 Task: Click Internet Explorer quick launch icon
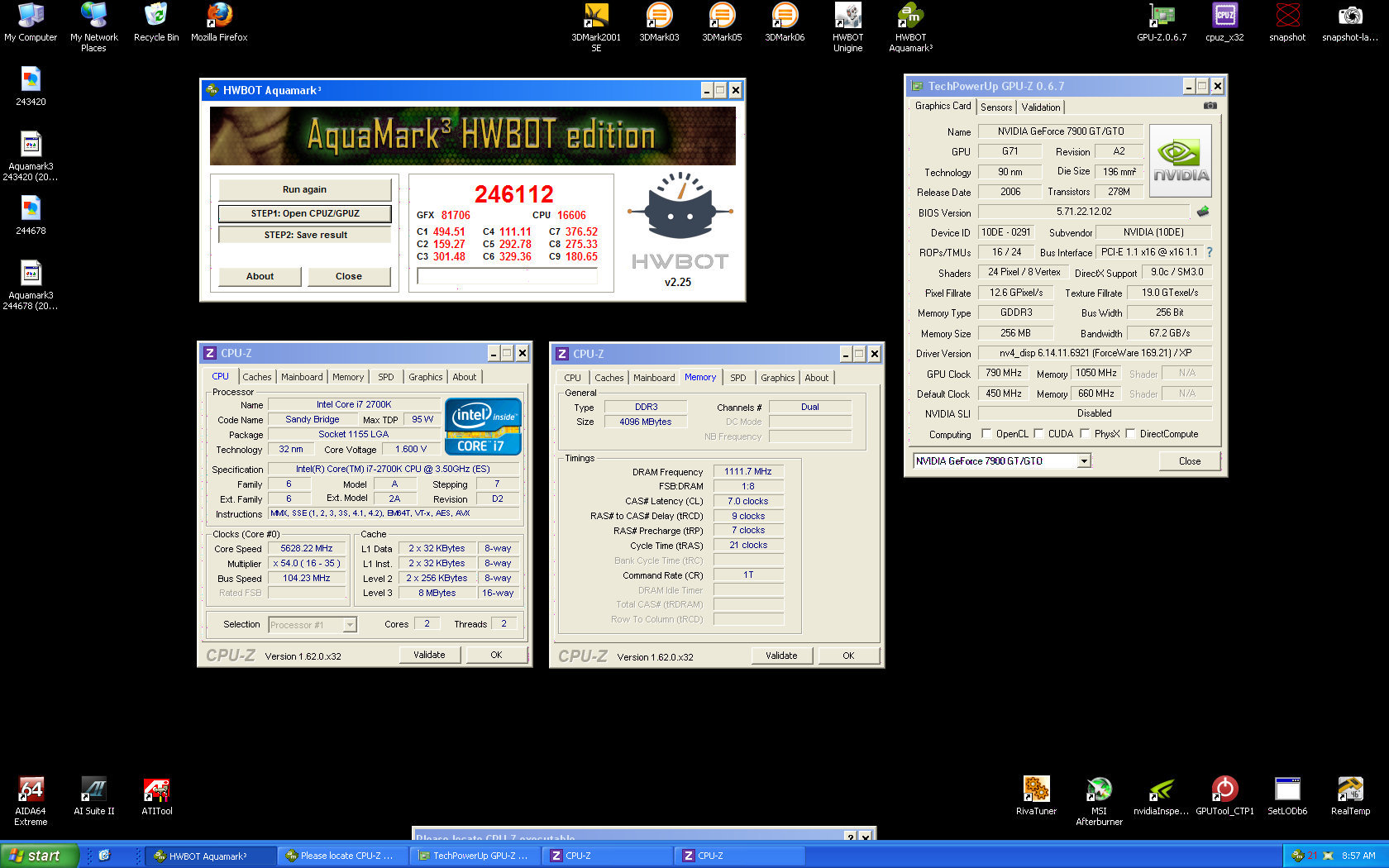click(x=104, y=856)
